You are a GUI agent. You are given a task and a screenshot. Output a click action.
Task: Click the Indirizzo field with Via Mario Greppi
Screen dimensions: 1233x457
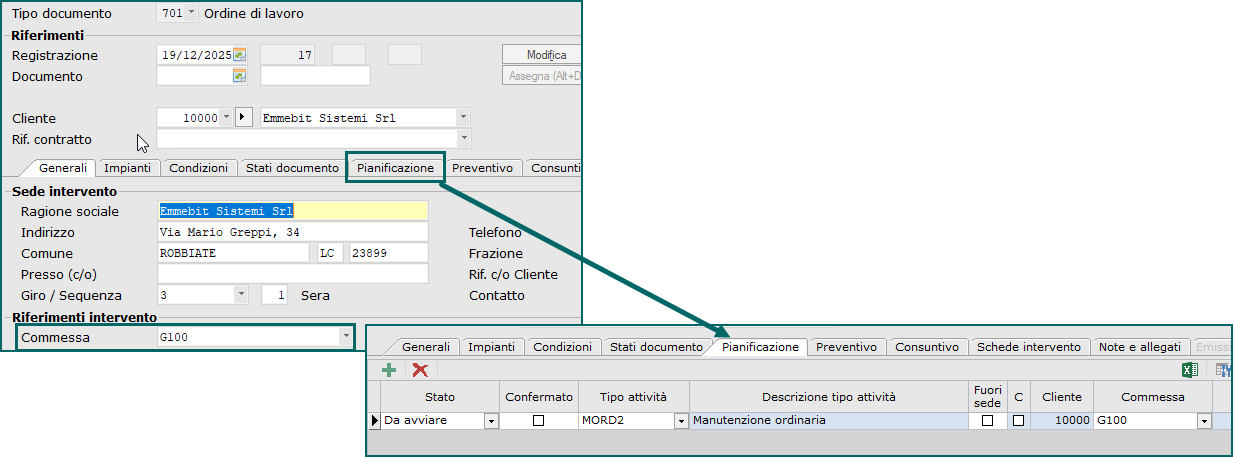click(293, 232)
